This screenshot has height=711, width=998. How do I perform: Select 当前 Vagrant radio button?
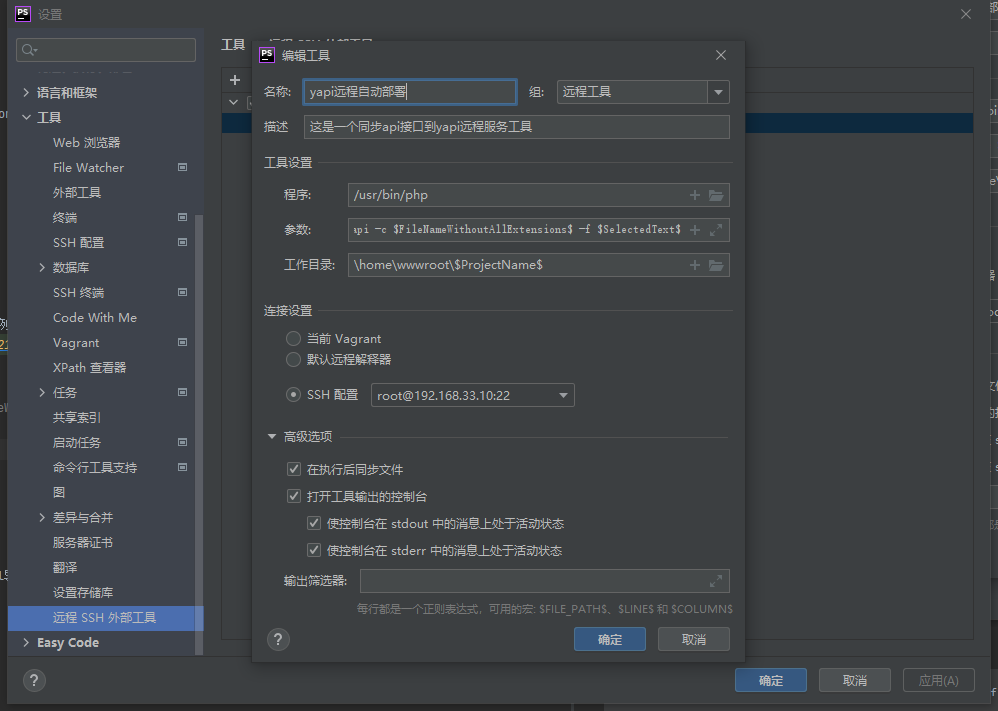pos(293,339)
